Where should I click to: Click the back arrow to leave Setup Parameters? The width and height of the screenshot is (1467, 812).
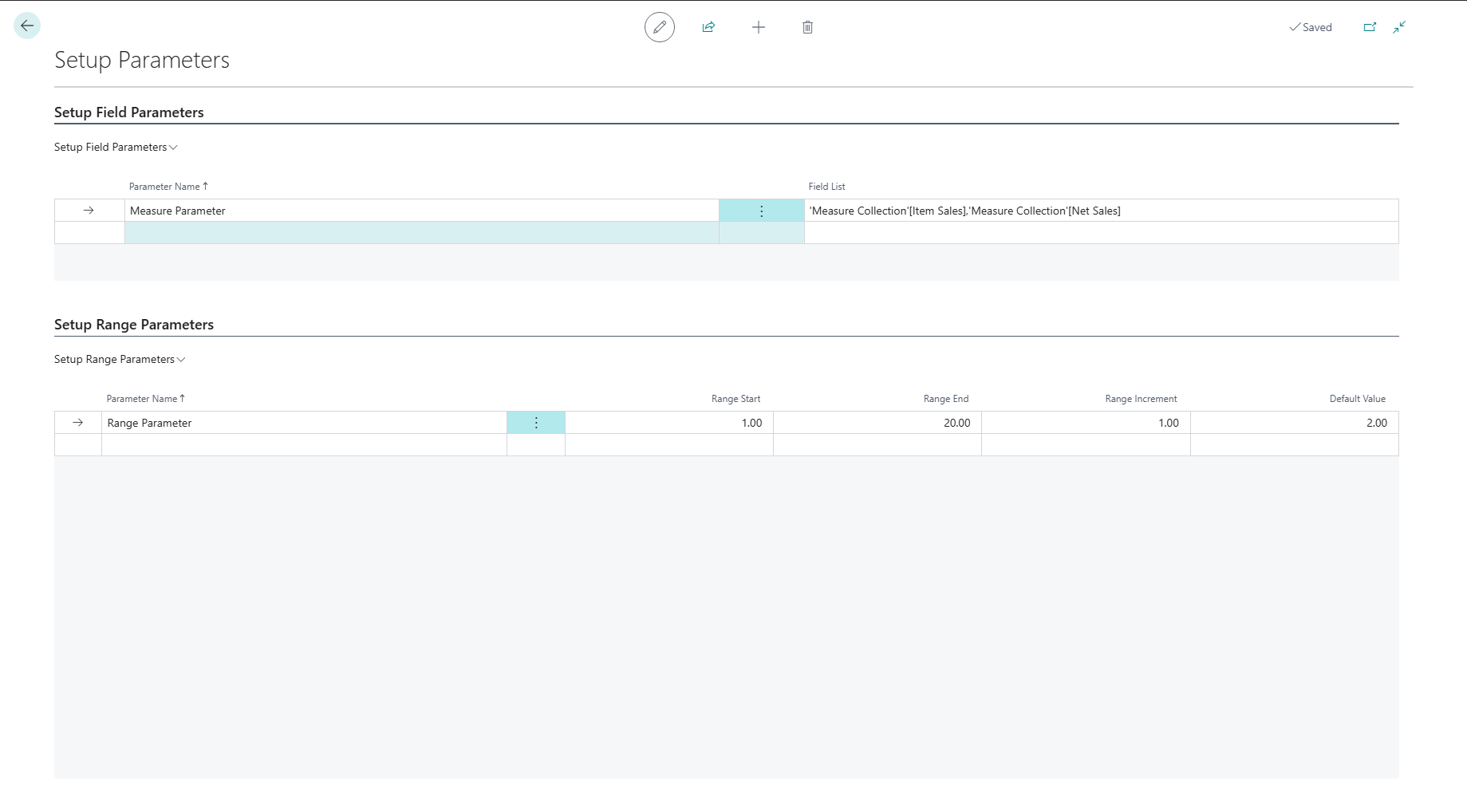[26, 25]
